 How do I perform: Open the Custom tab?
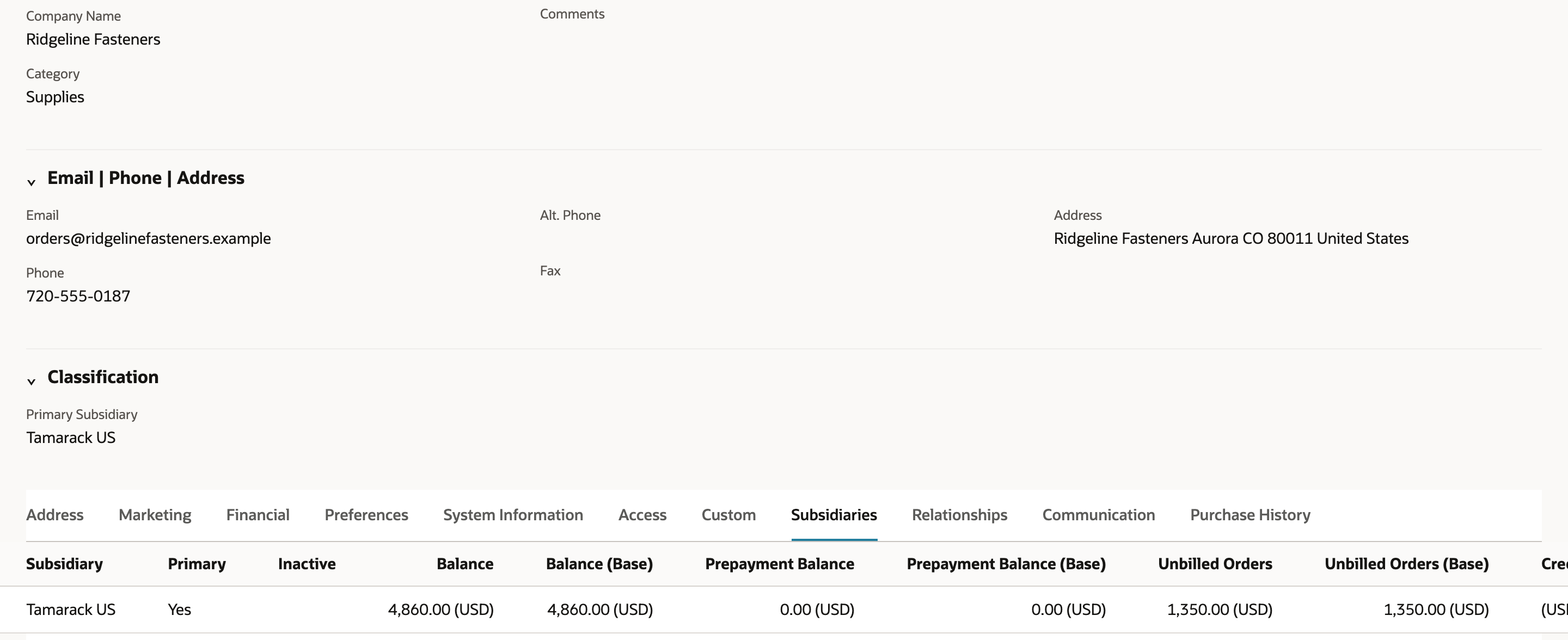[x=728, y=515]
